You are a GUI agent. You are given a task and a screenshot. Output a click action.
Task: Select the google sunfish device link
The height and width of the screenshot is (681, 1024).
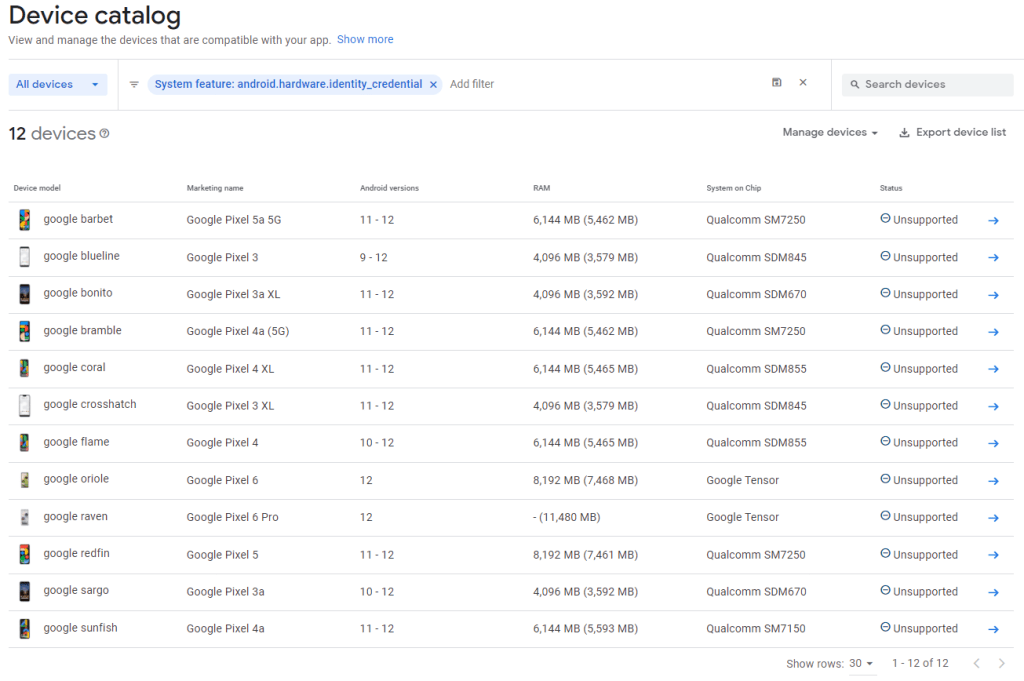80,628
